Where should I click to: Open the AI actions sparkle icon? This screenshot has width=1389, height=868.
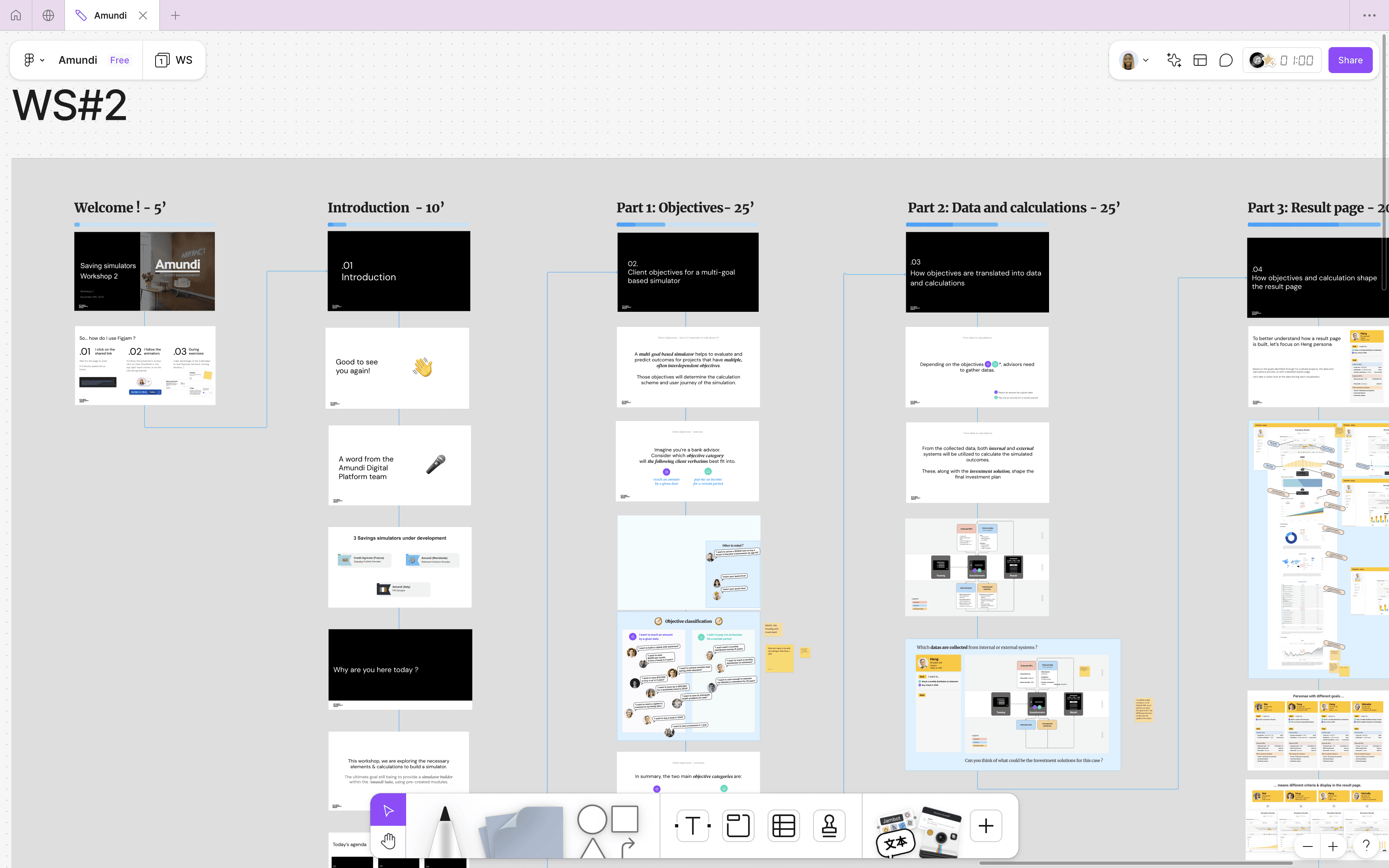pos(1174,60)
